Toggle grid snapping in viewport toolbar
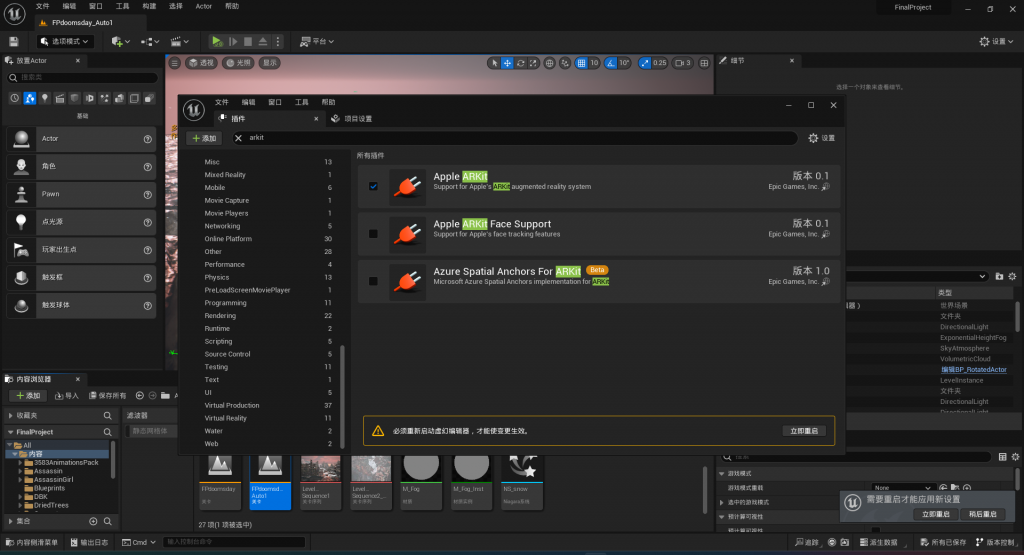 click(581, 63)
